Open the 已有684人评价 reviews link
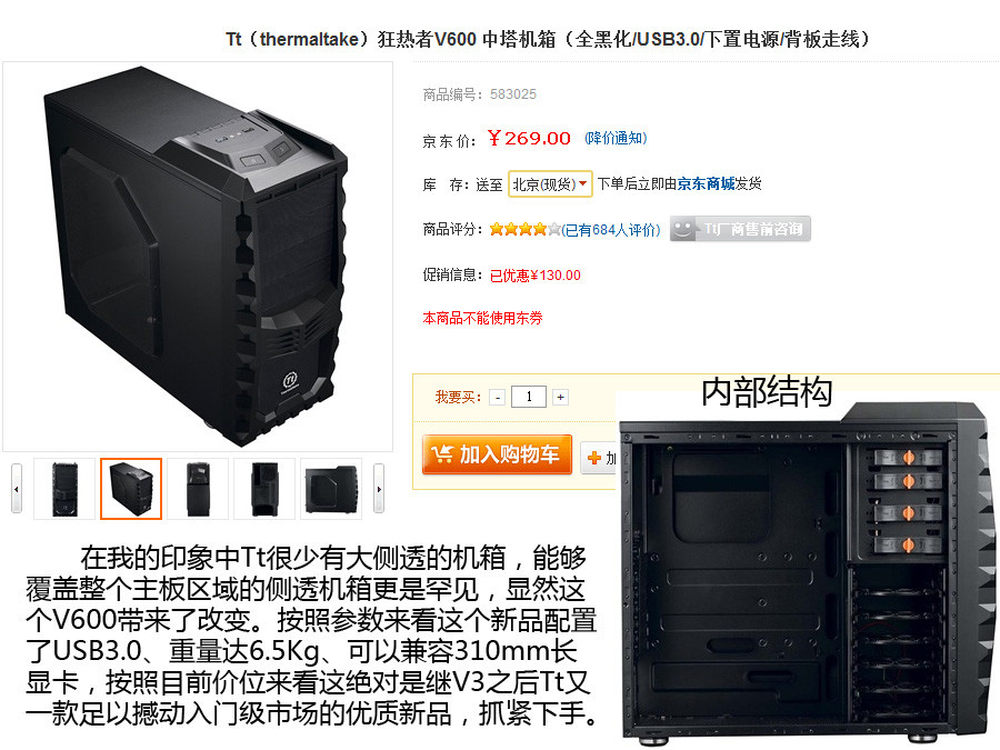 pyautogui.click(x=611, y=230)
